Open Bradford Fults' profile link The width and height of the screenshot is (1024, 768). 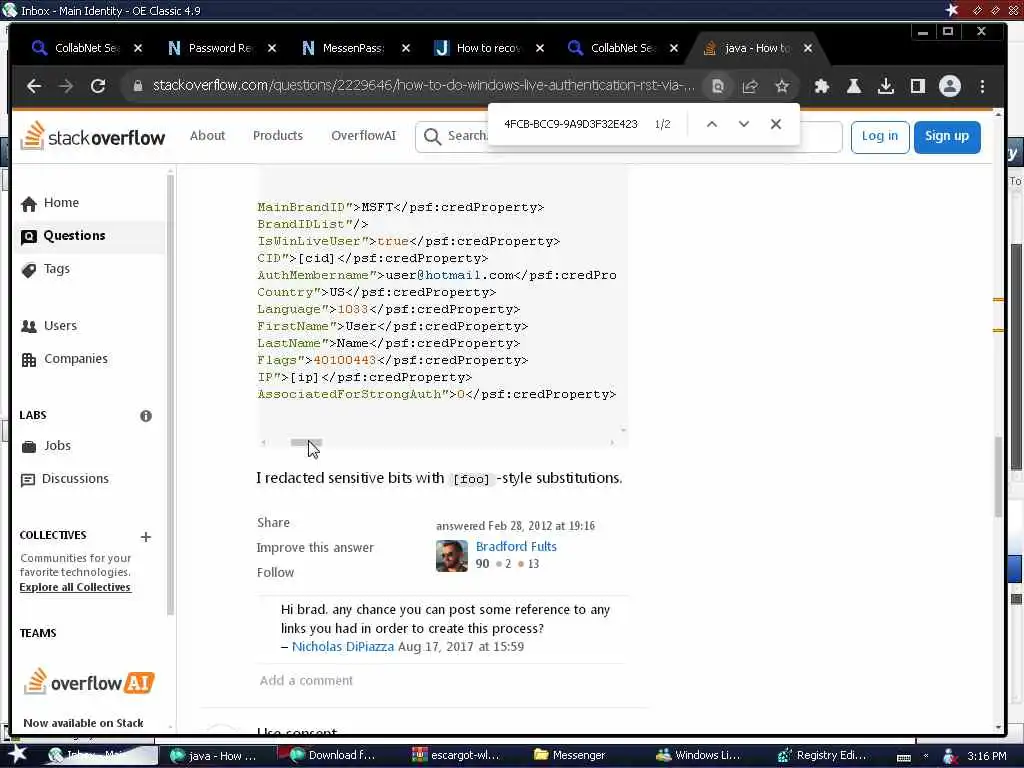(516, 547)
